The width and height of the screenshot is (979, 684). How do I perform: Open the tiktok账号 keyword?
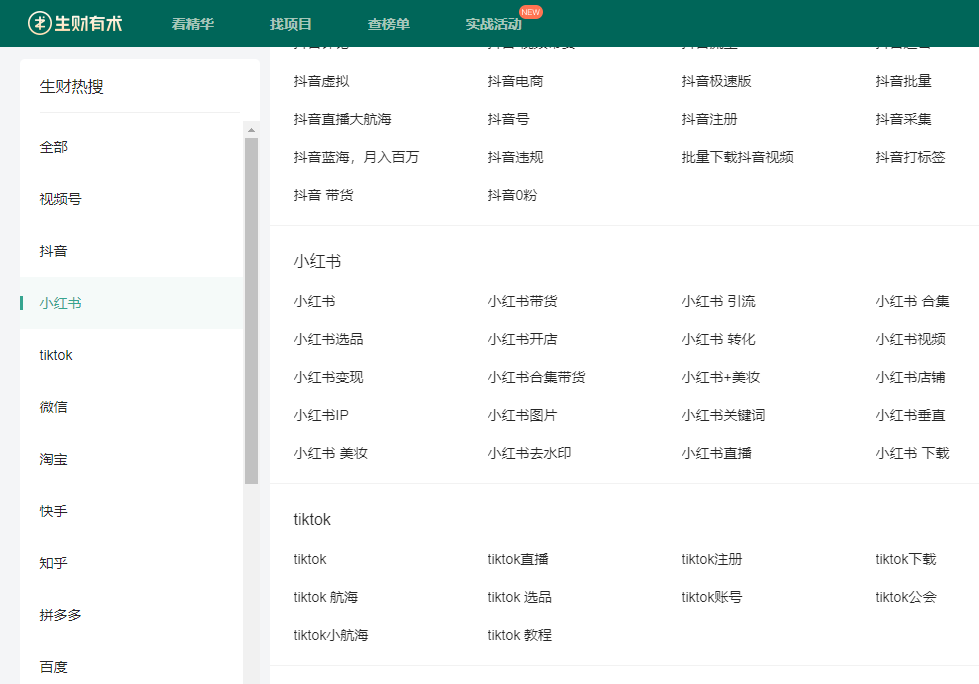tap(712, 598)
